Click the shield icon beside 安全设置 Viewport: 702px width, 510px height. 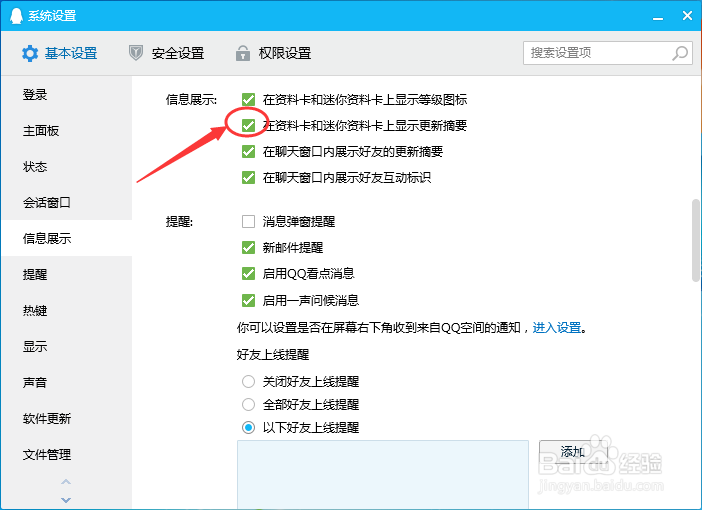tap(136, 53)
